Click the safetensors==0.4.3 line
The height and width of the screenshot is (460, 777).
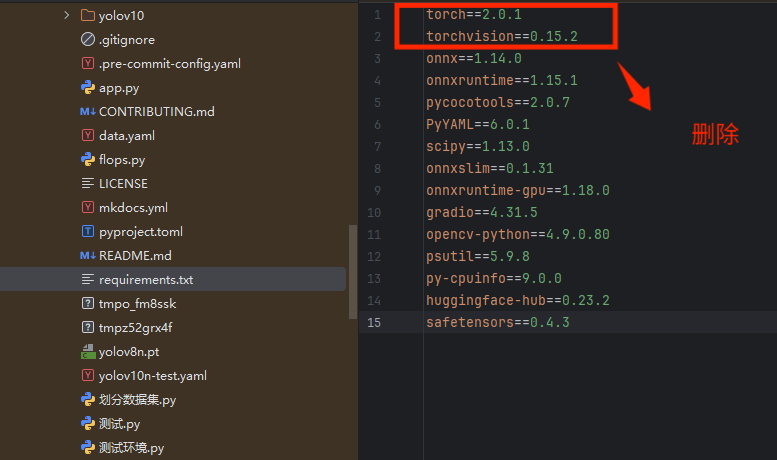tap(498, 322)
